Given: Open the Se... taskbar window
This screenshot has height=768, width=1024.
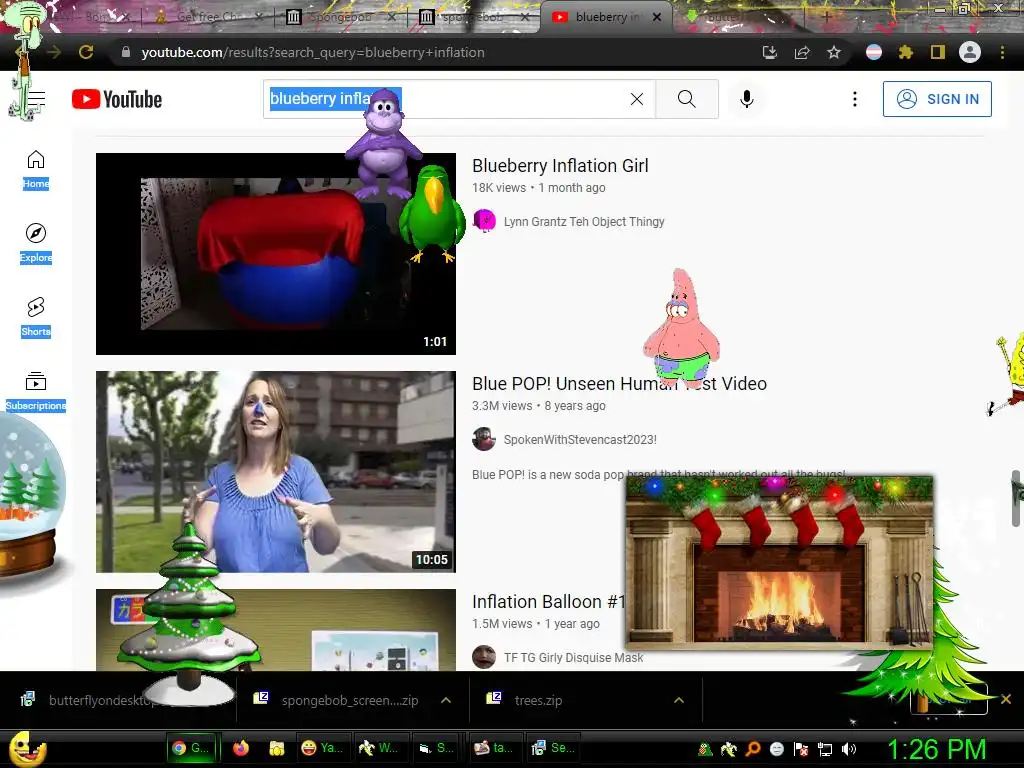Looking at the screenshot, I should [552, 748].
